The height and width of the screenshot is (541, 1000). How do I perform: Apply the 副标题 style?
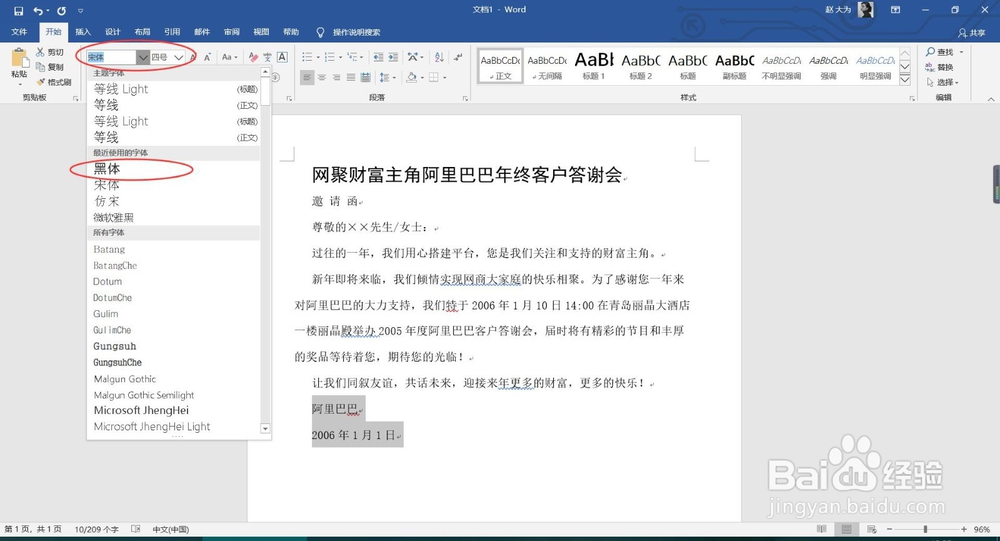(735, 66)
